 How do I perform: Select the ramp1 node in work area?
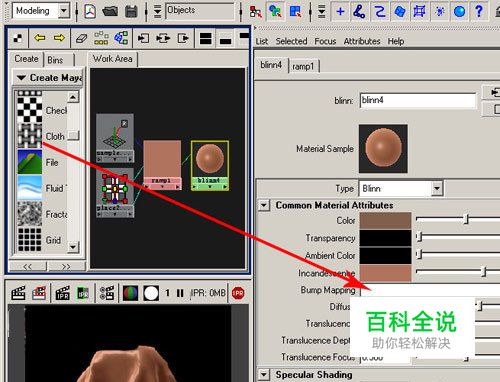tap(162, 165)
